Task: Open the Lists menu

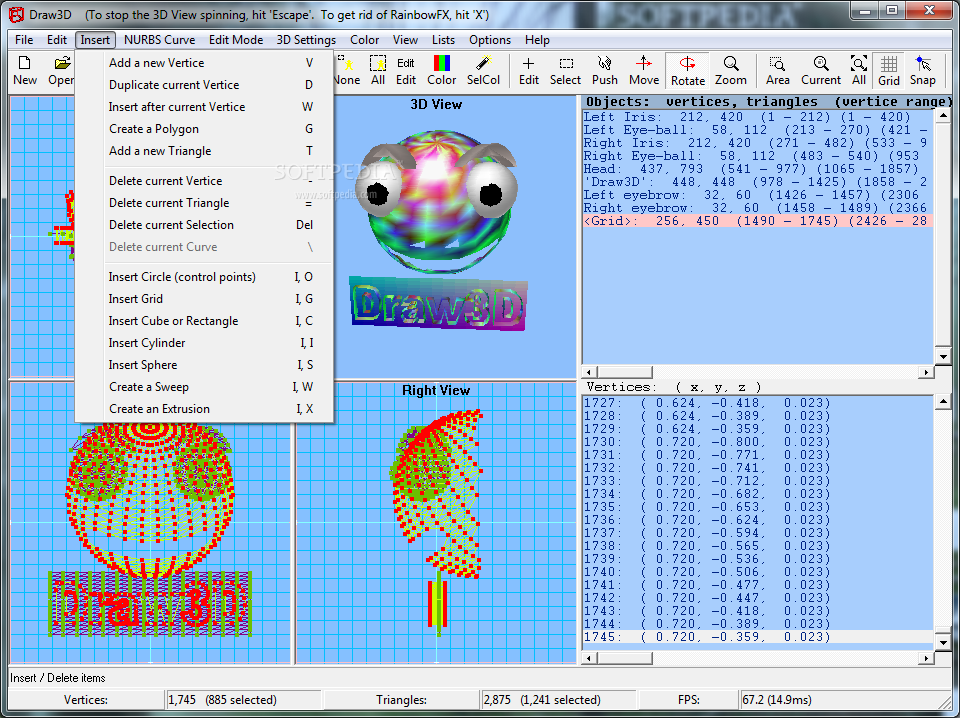Action: [x=443, y=40]
